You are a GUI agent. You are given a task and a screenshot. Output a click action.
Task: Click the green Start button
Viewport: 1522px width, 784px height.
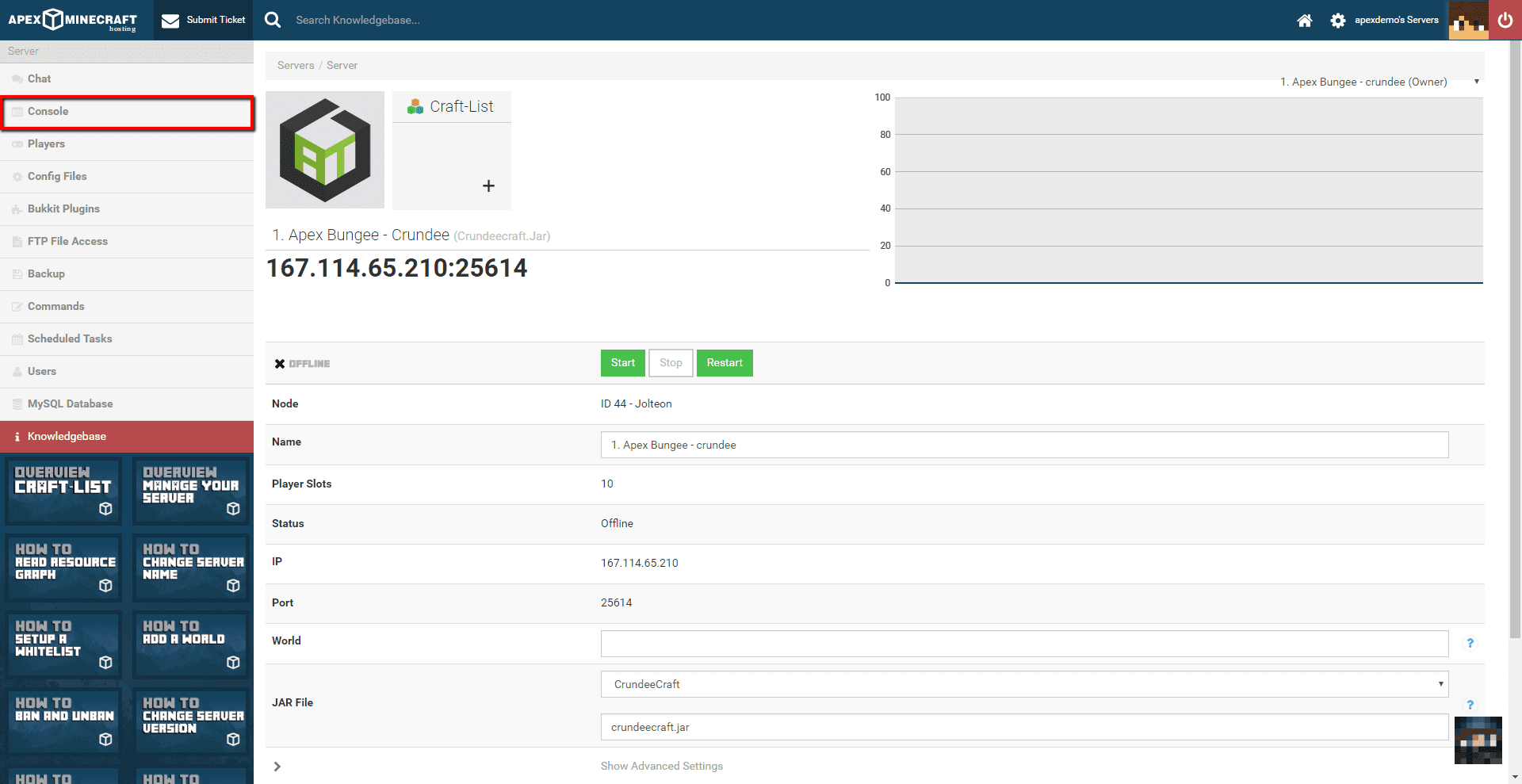pos(622,363)
